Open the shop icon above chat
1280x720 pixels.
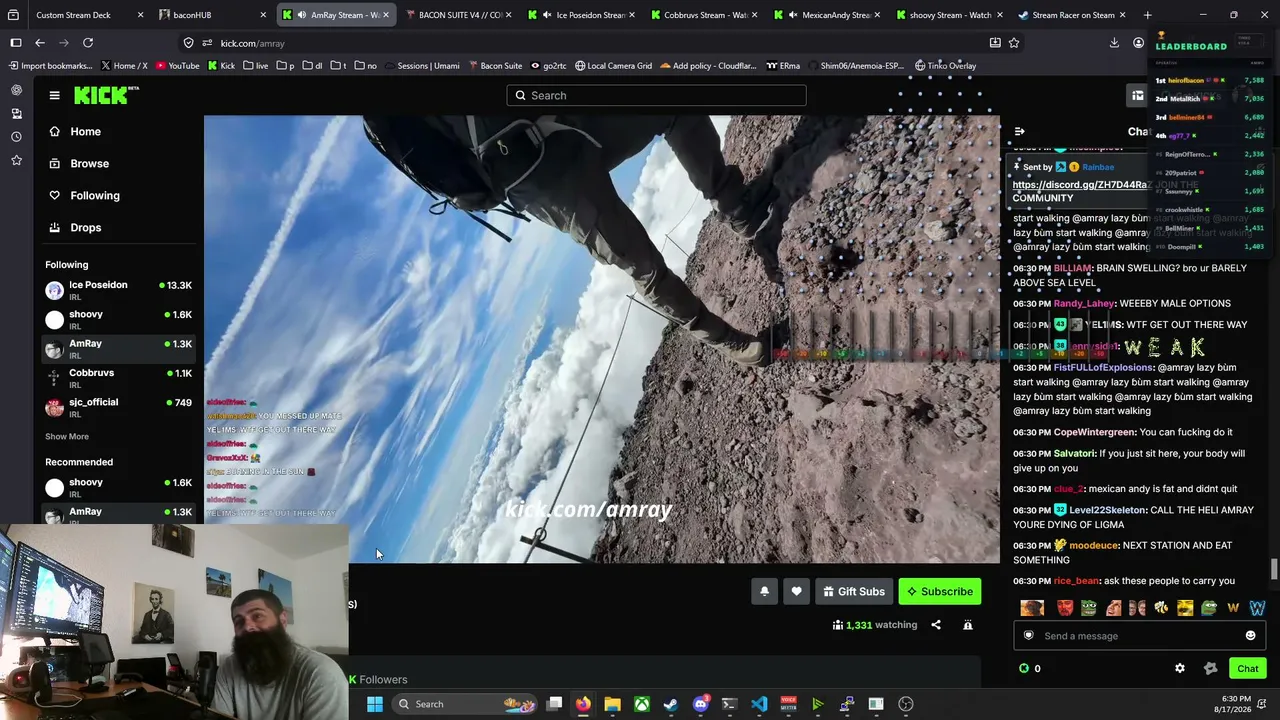1138,95
